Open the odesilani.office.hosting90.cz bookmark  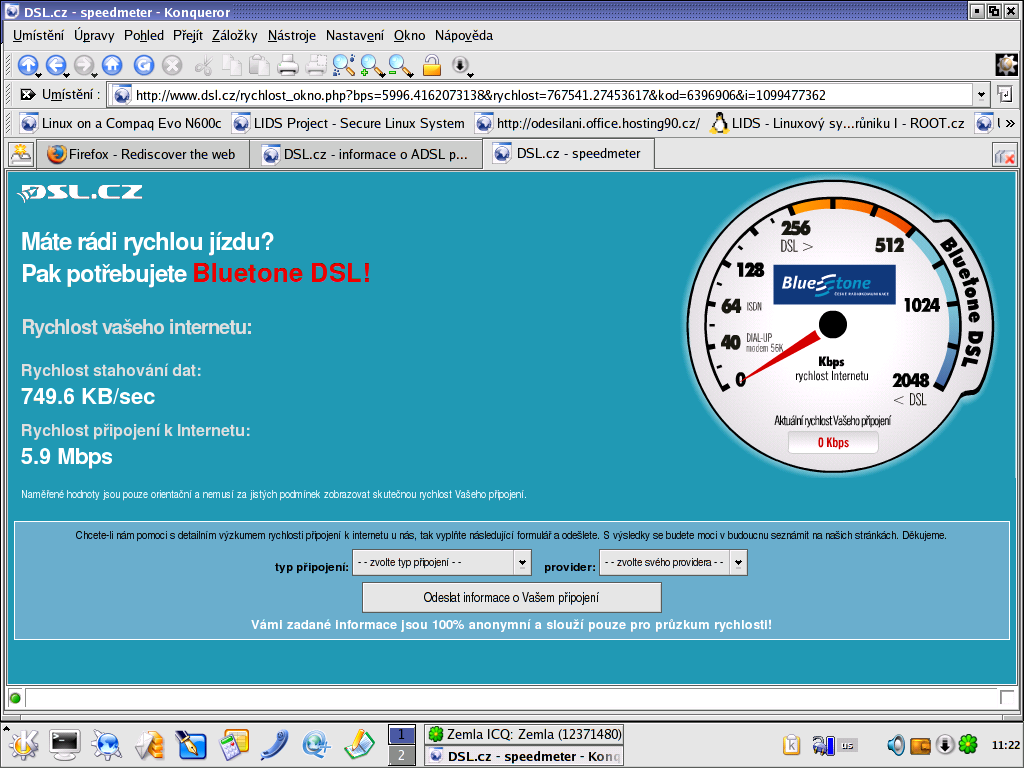tap(588, 123)
